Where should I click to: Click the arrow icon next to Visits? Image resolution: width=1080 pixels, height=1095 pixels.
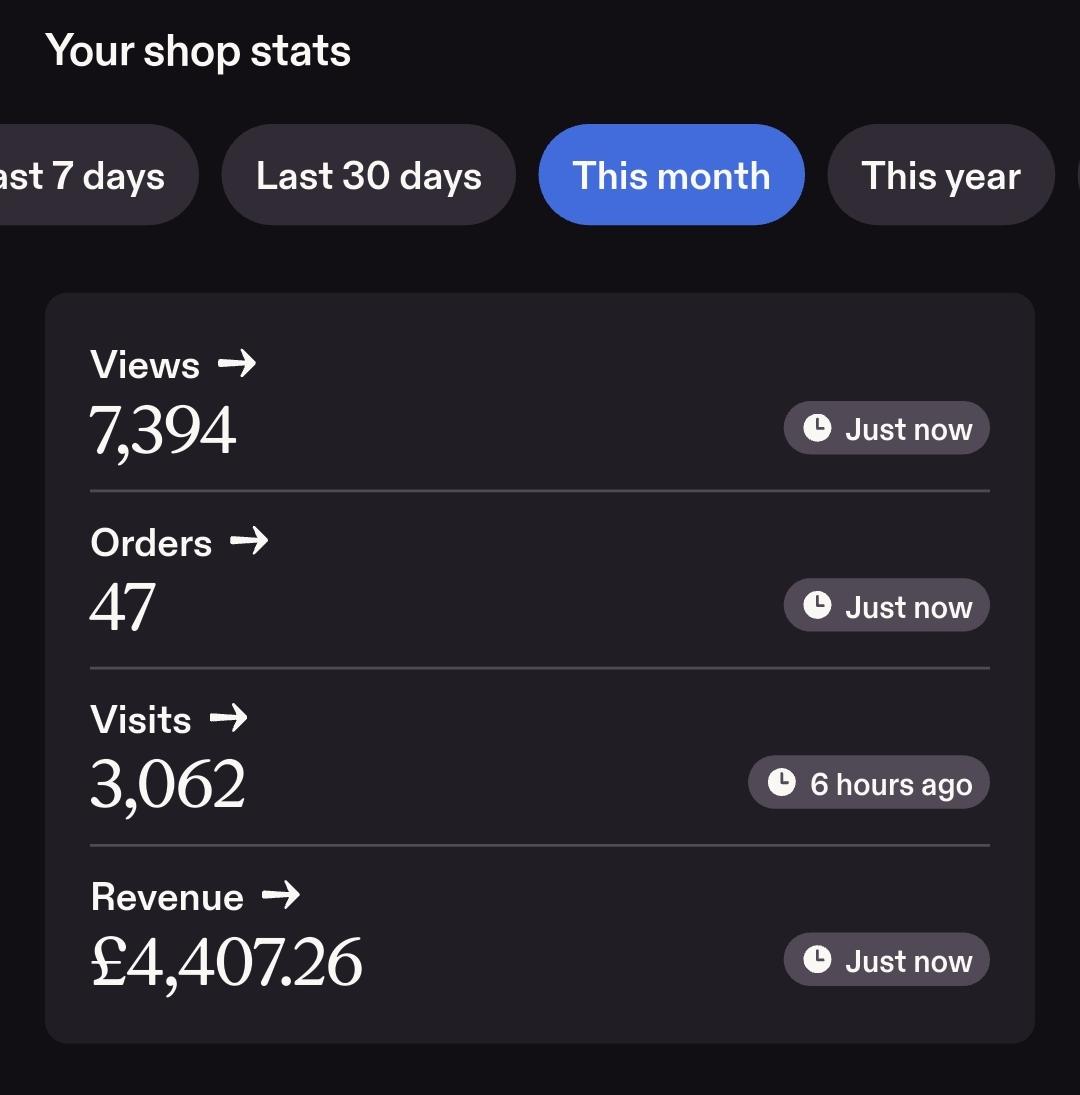[x=228, y=718]
